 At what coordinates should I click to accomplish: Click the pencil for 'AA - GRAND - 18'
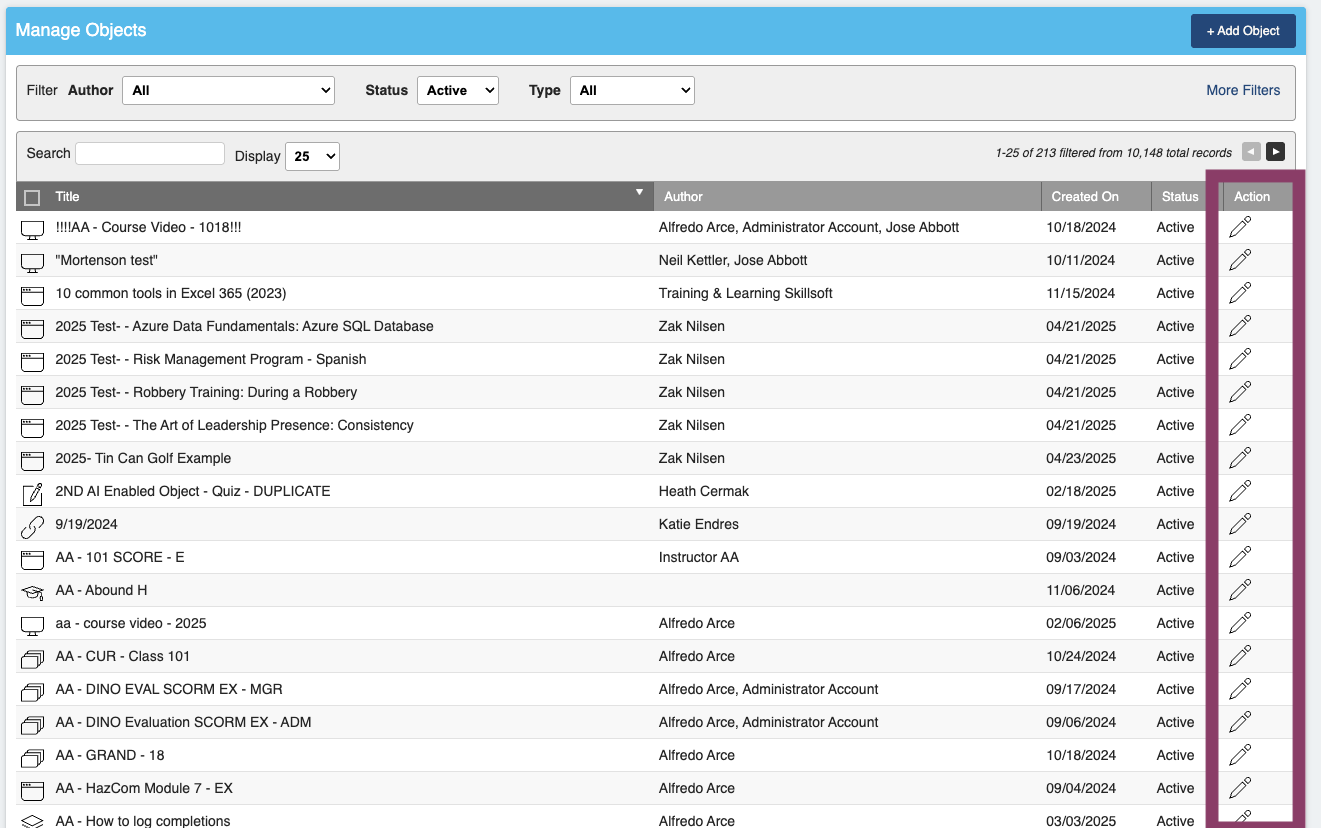tap(1240, 755)
